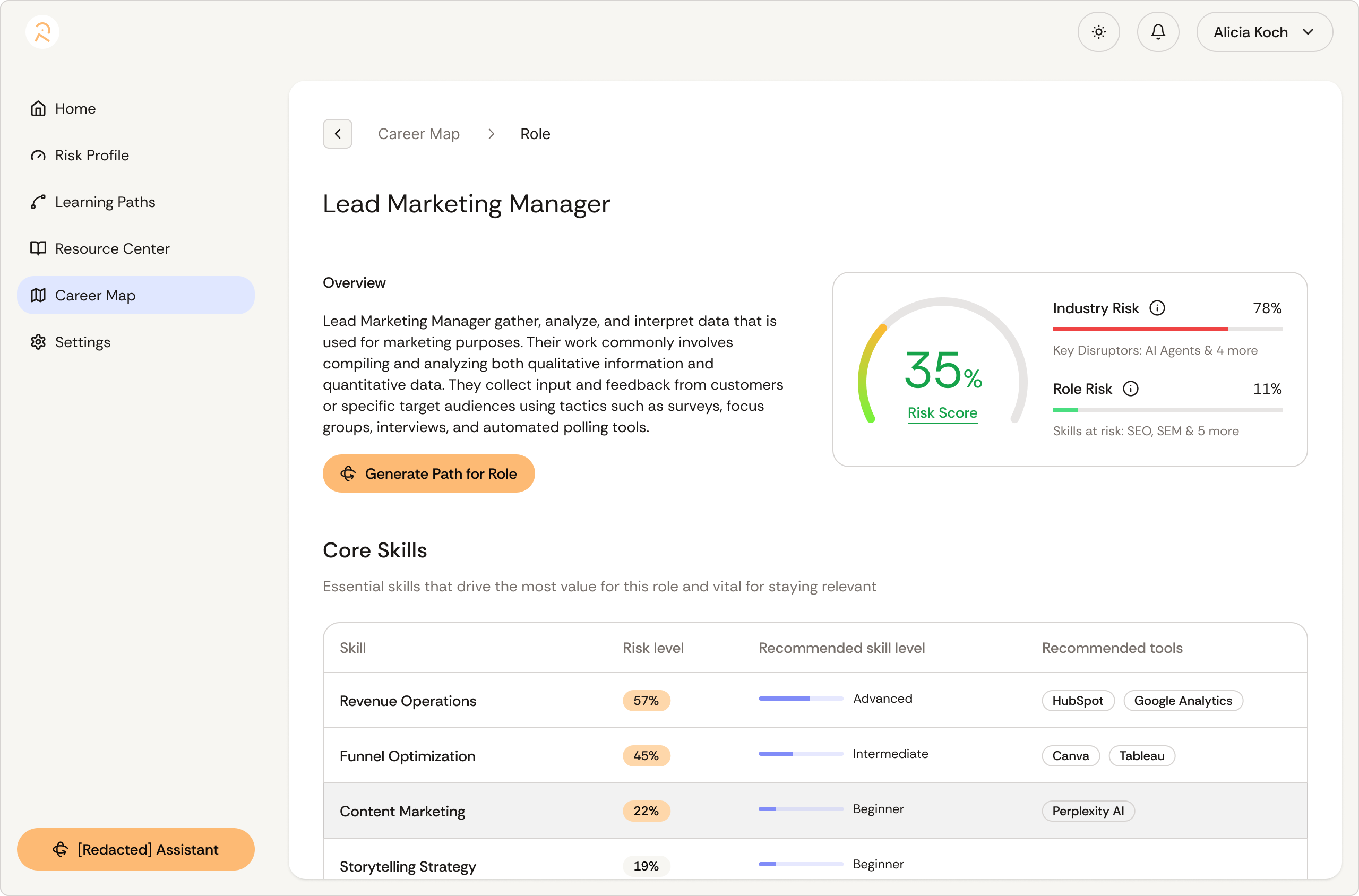Screen dimensions: 1359x896
Task: Toggle the light/dark theme sun icon
Action: coord(1098,32)
